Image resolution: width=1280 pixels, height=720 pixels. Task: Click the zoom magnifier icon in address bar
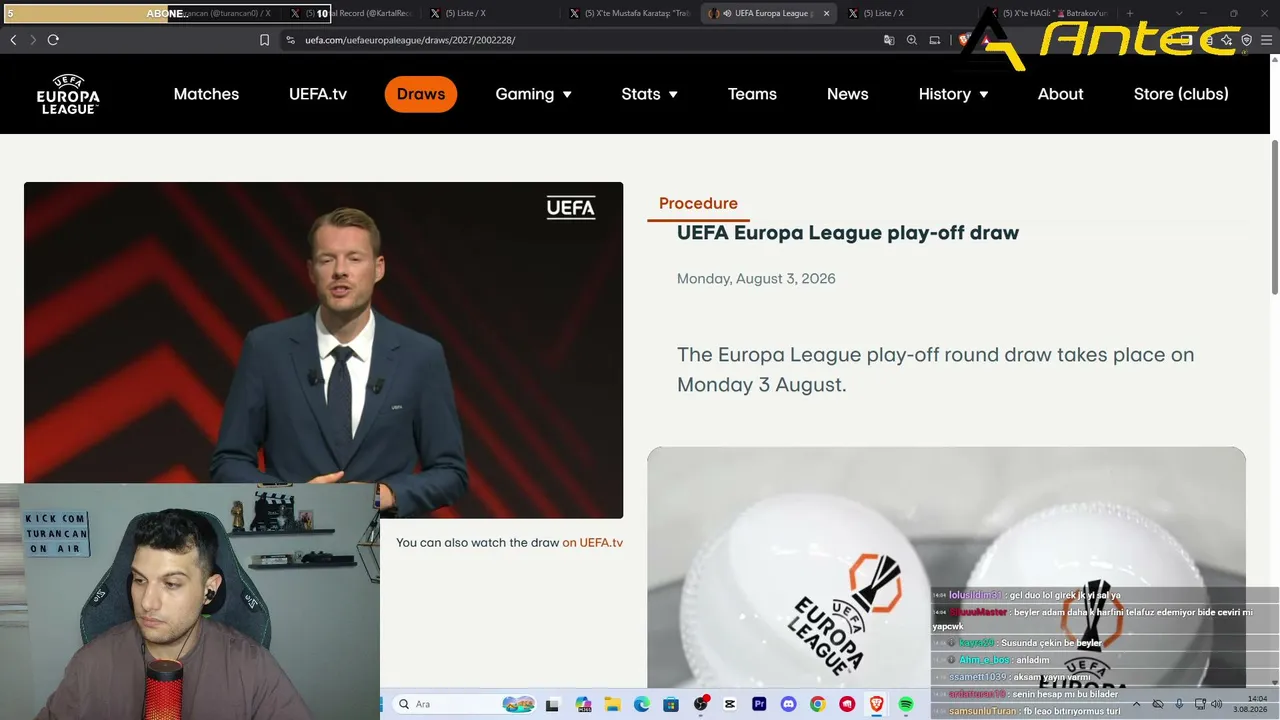pos(912,40)
